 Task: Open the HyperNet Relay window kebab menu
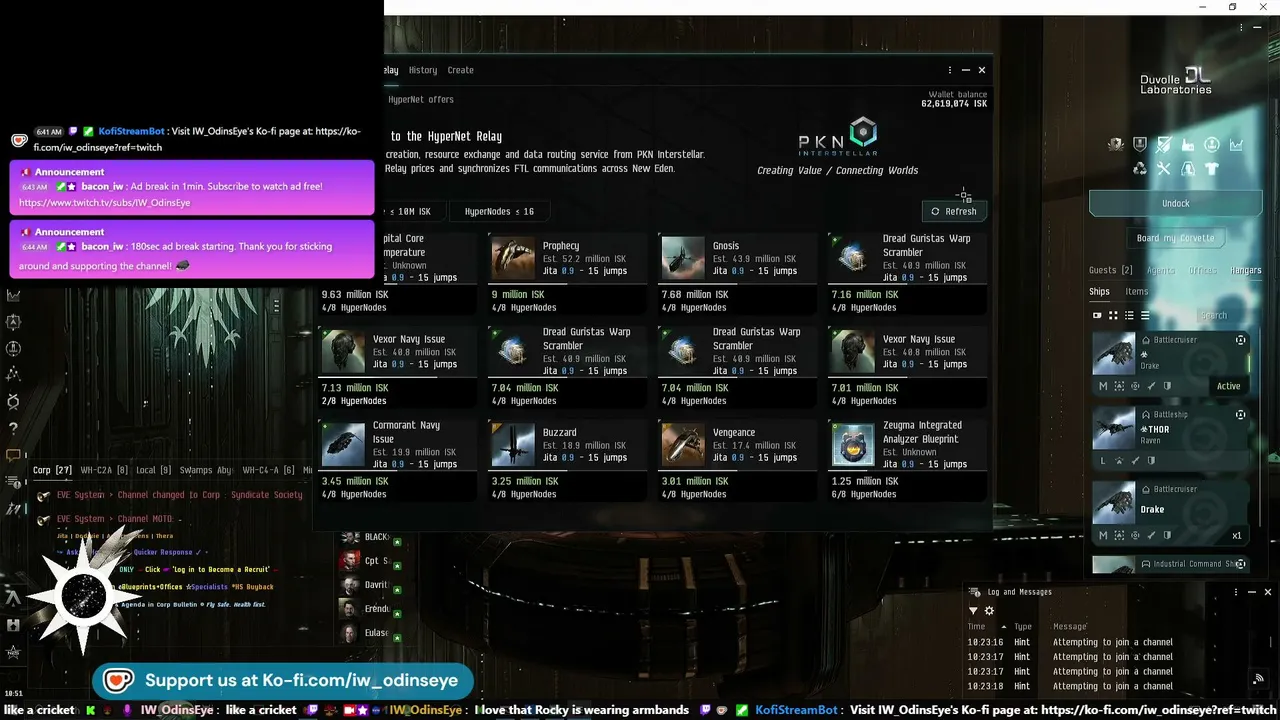point(949,70)
